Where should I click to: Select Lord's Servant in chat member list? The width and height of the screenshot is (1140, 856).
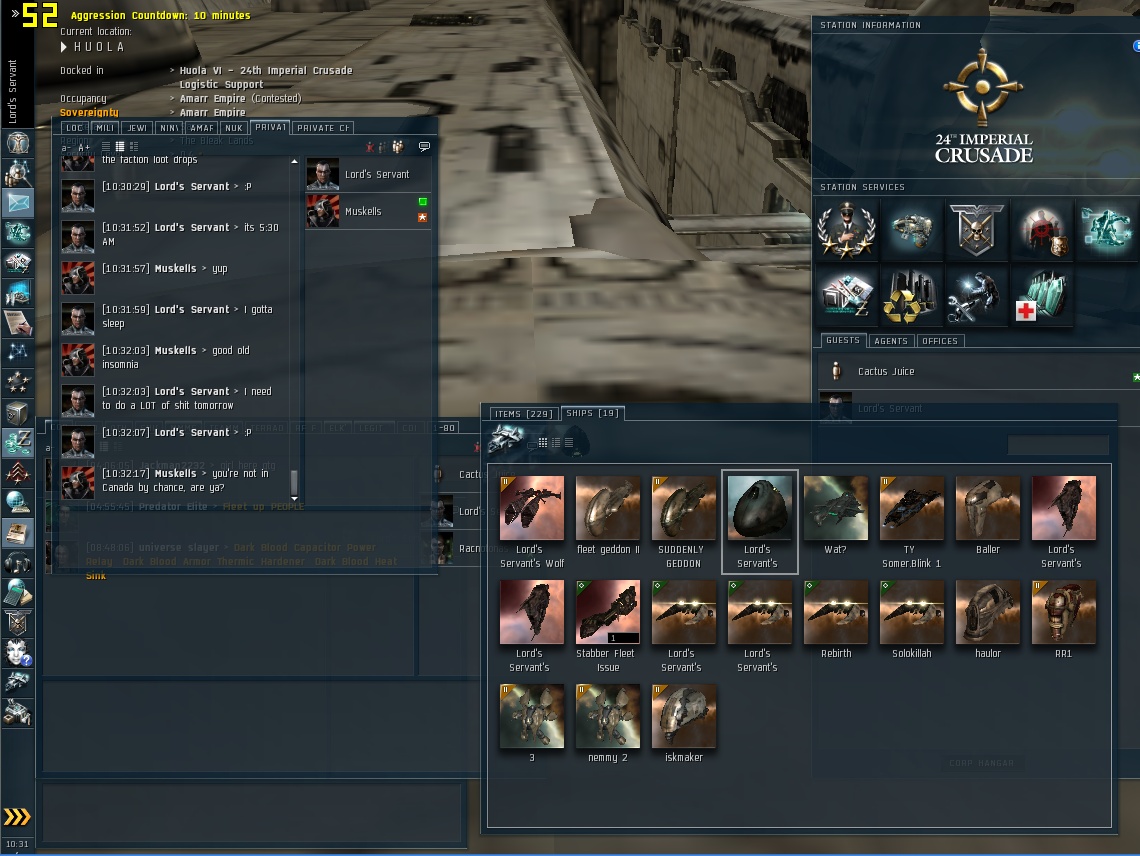point(368,175)
